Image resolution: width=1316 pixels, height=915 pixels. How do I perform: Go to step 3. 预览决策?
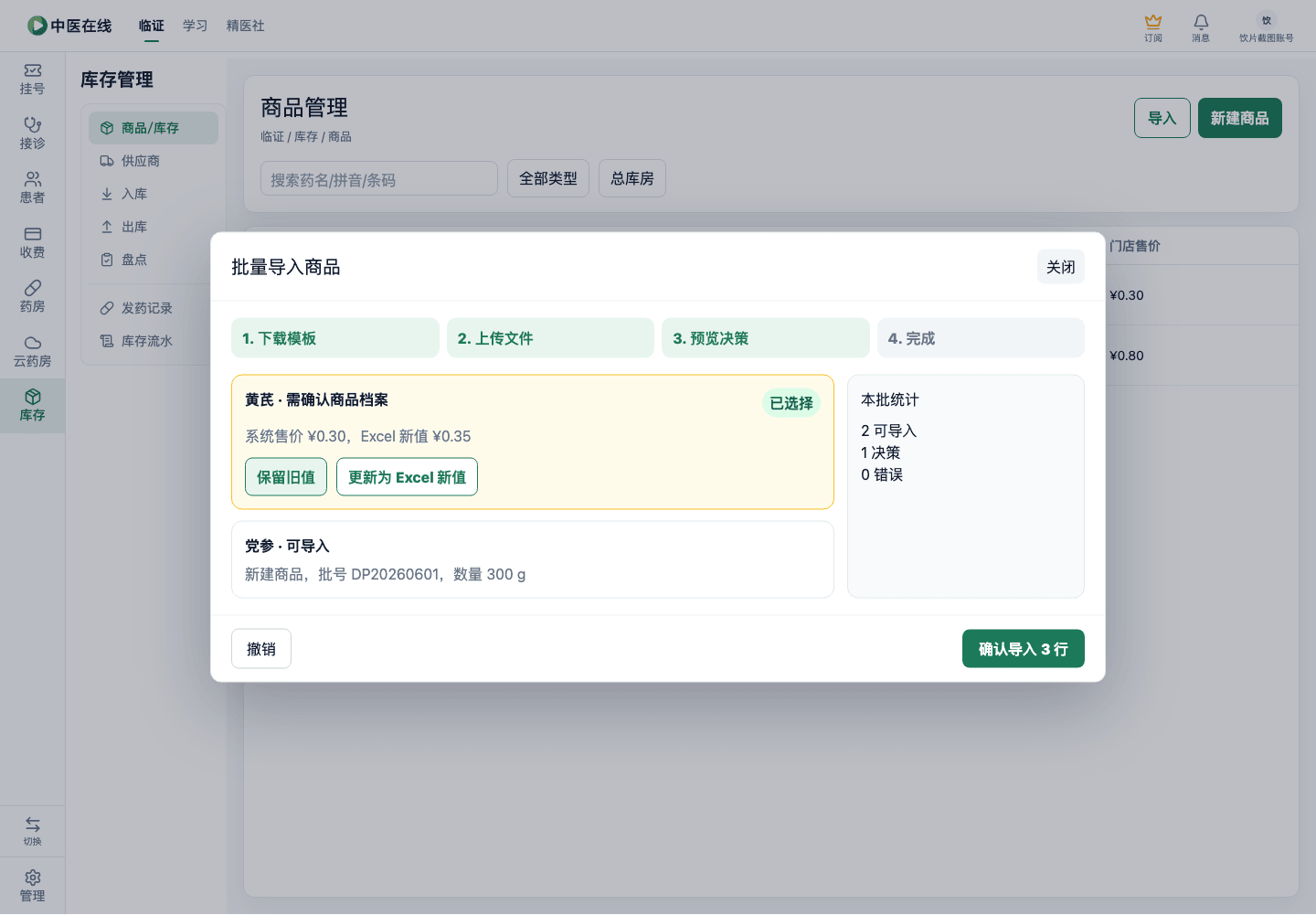766,338
